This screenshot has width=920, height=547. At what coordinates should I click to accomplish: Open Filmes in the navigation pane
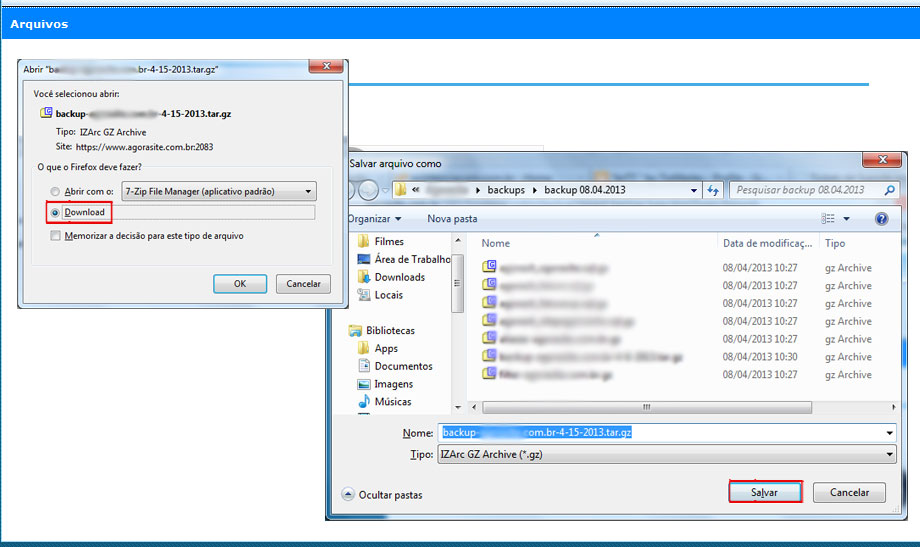tap(389, 241)
